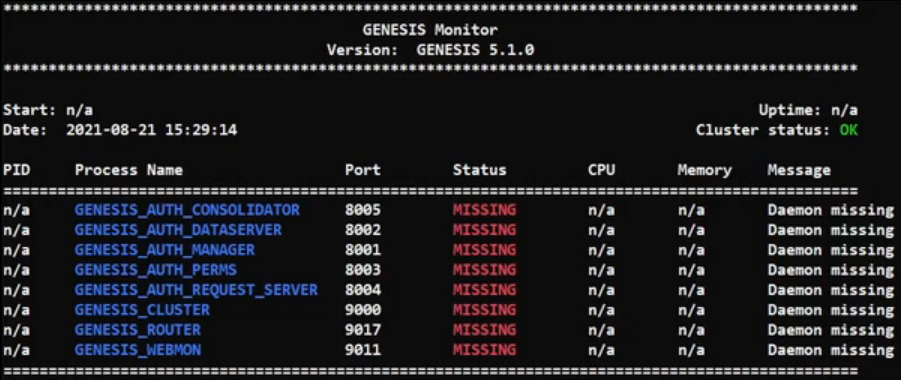The width and height of the screenshot is (901, 380).
Task: Click the Status column header
Action: tap(479, 170)
